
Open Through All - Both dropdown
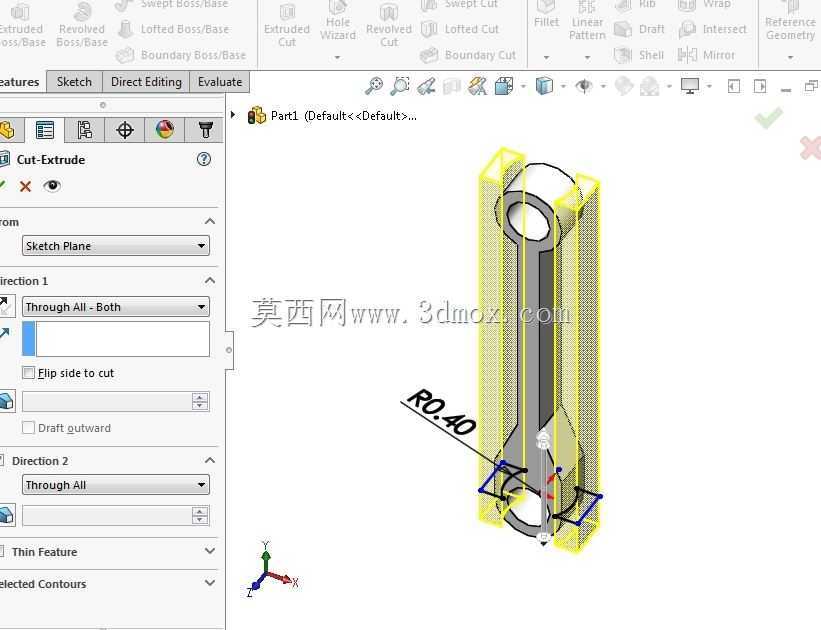(x=116, y=307)
